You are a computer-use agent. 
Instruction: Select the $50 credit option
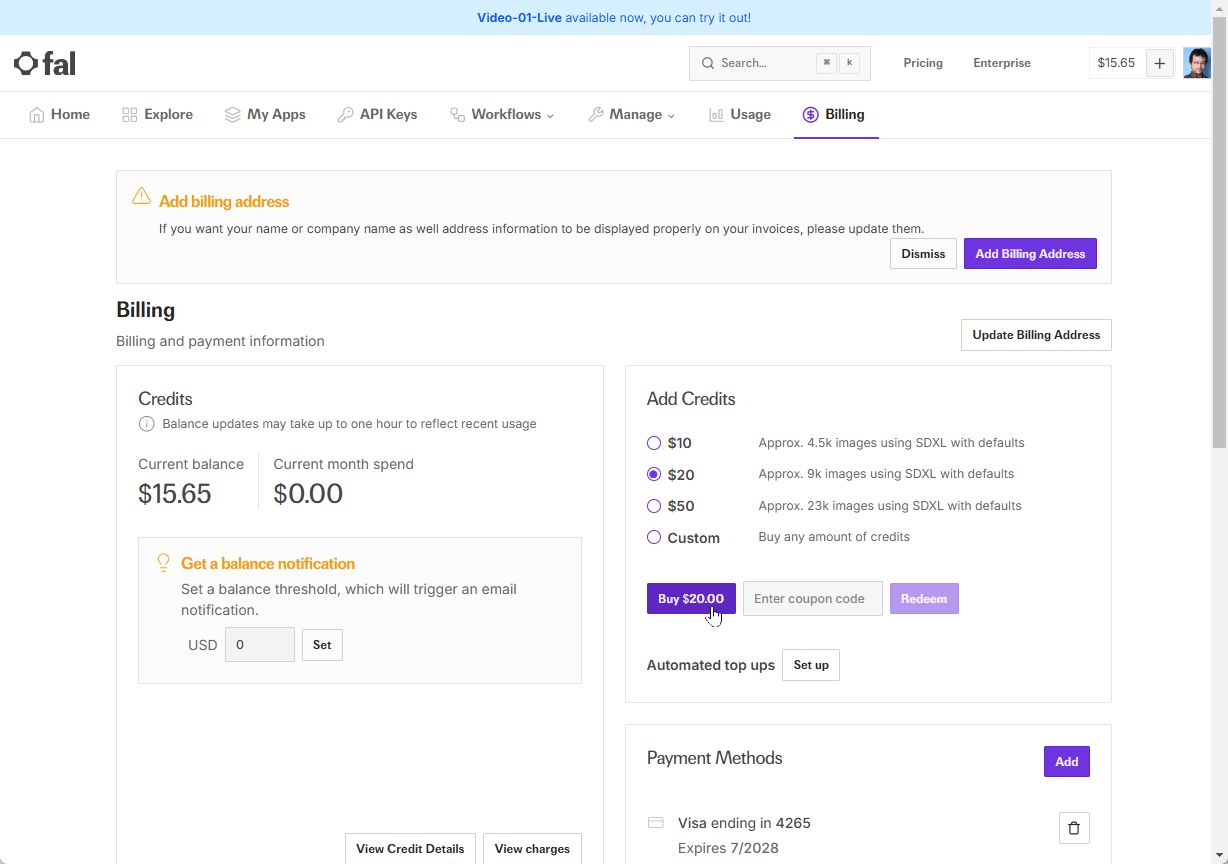coord(654,506)
